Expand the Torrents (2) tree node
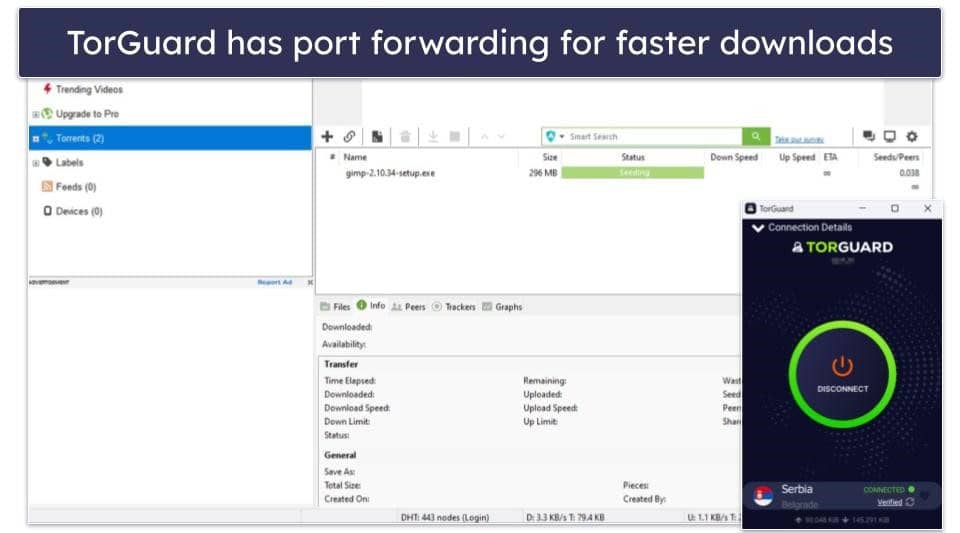The height and width of the screenshot is (533, 960). [36, 139]
